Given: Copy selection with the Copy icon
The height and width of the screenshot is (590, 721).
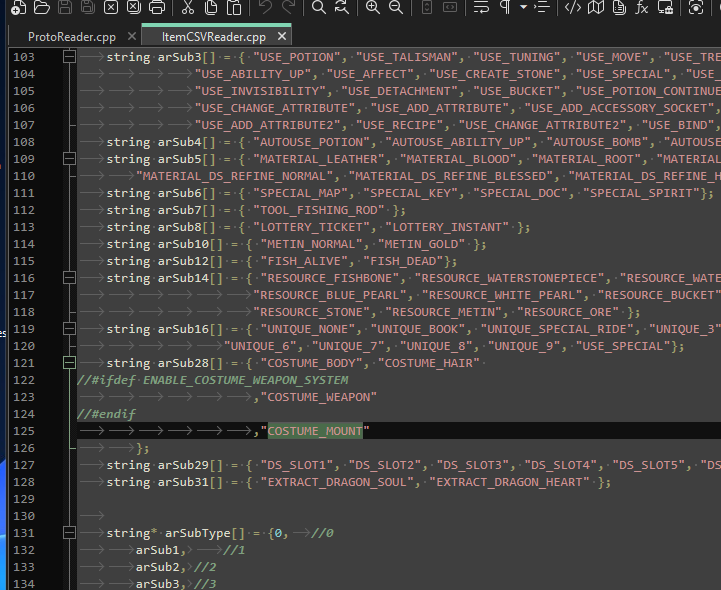Looking at the screenshot, I should tap(211, 7).
